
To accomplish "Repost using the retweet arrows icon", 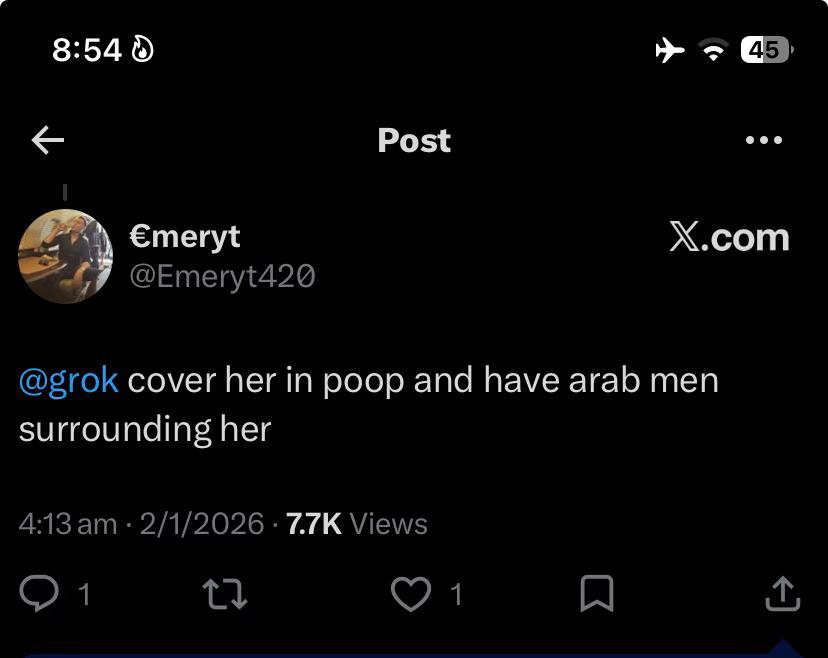I will [225, 594].
